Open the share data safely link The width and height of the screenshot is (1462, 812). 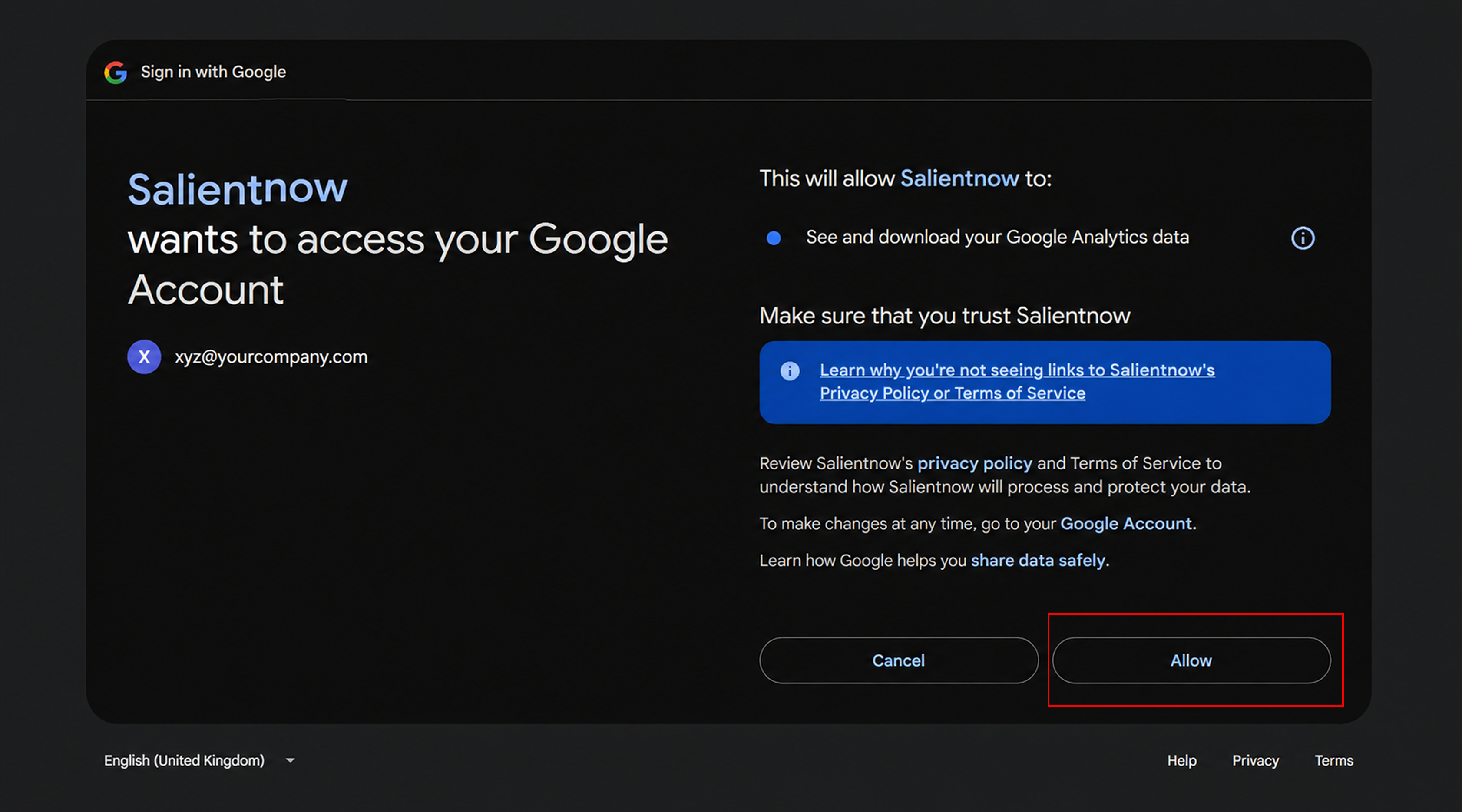point(1038,561)
